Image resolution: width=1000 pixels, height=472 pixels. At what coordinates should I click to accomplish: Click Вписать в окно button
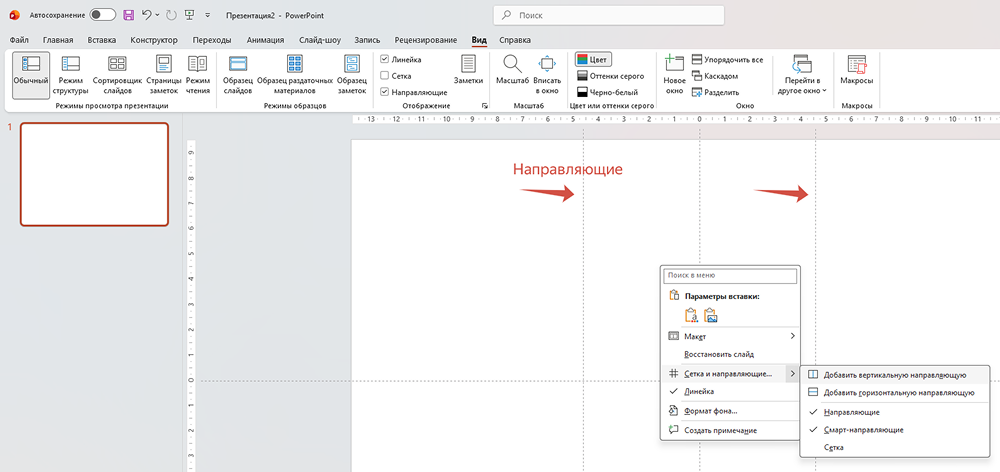[x=547, y=75]
